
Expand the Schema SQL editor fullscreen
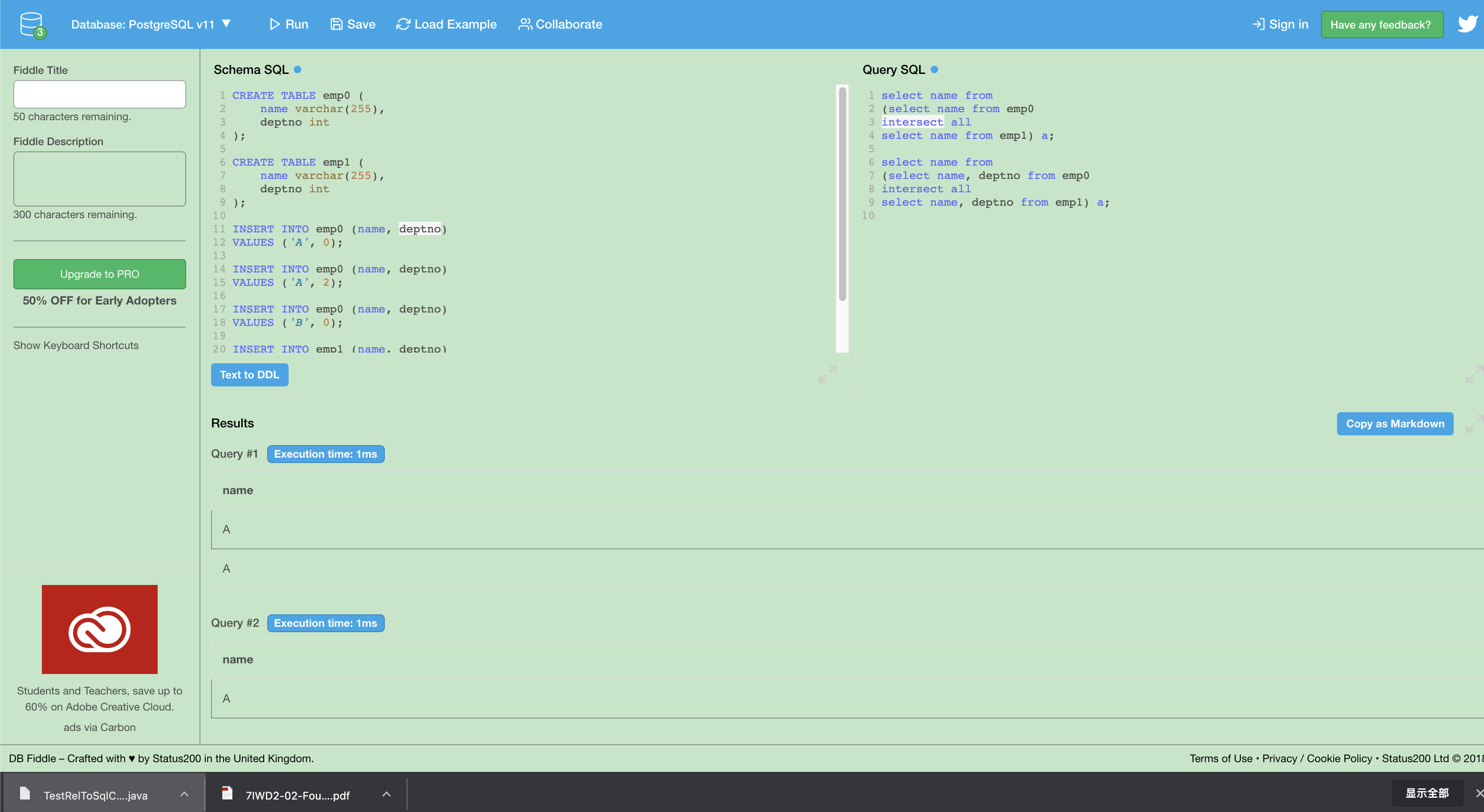click(x=827, y=374)
